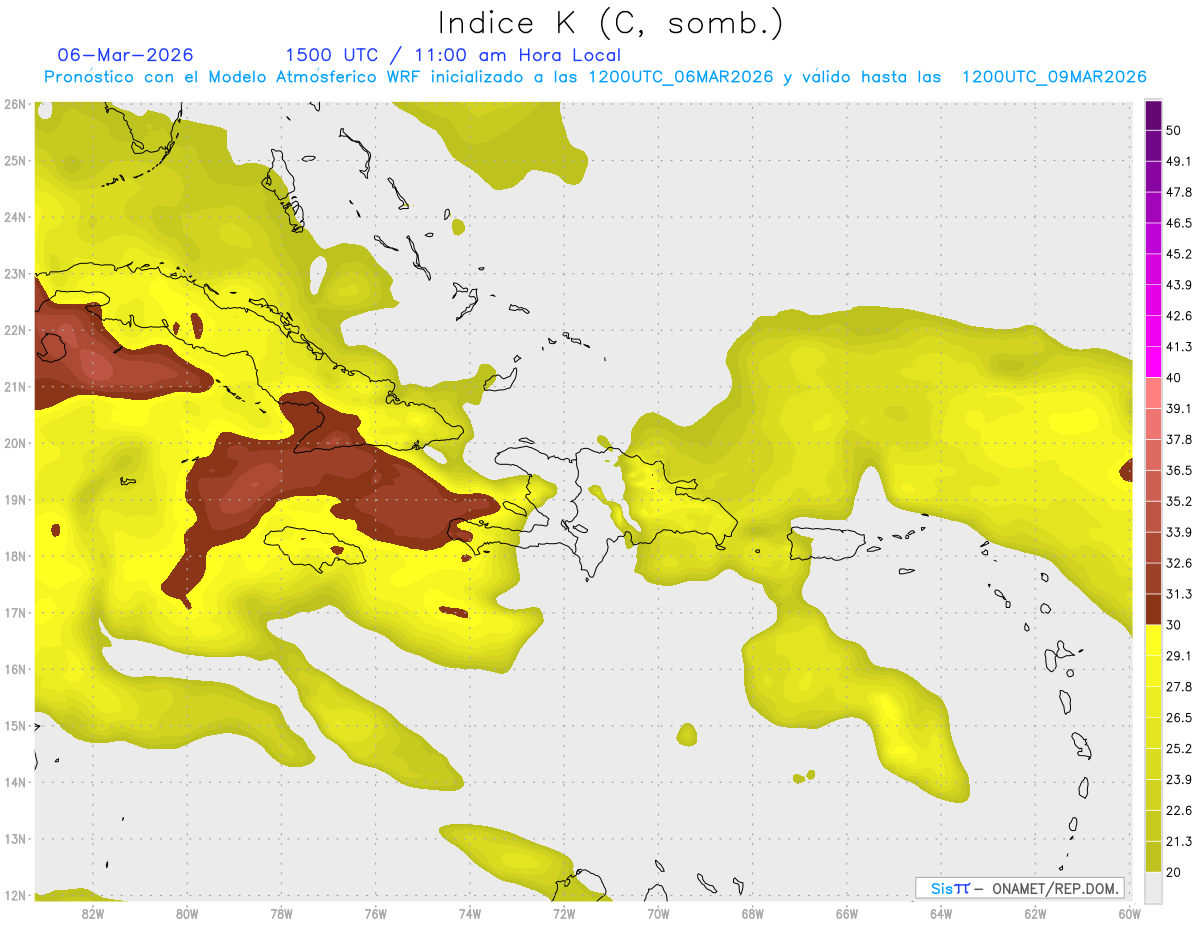Click the latitude label '22N'
1200x927 pixels.
point(15,330)
